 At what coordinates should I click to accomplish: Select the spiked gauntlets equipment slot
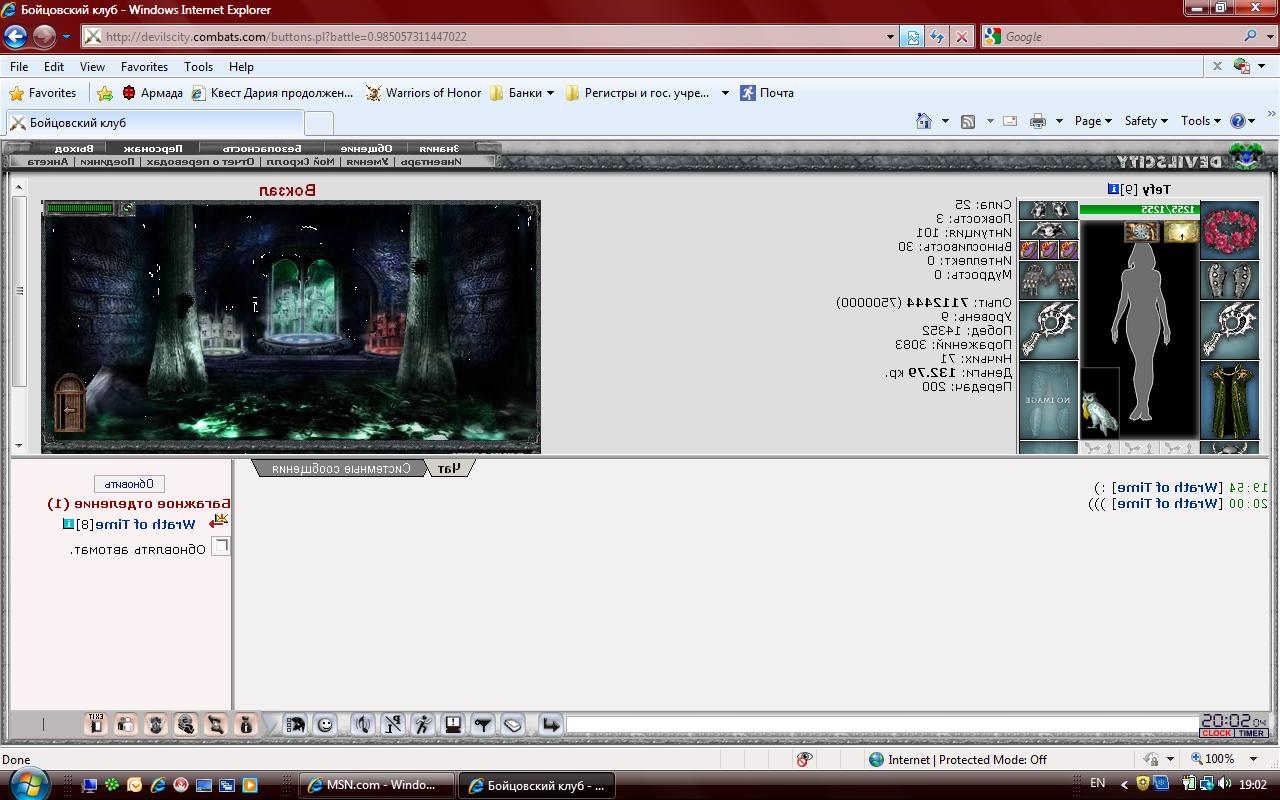click(x=1048, y=280)
